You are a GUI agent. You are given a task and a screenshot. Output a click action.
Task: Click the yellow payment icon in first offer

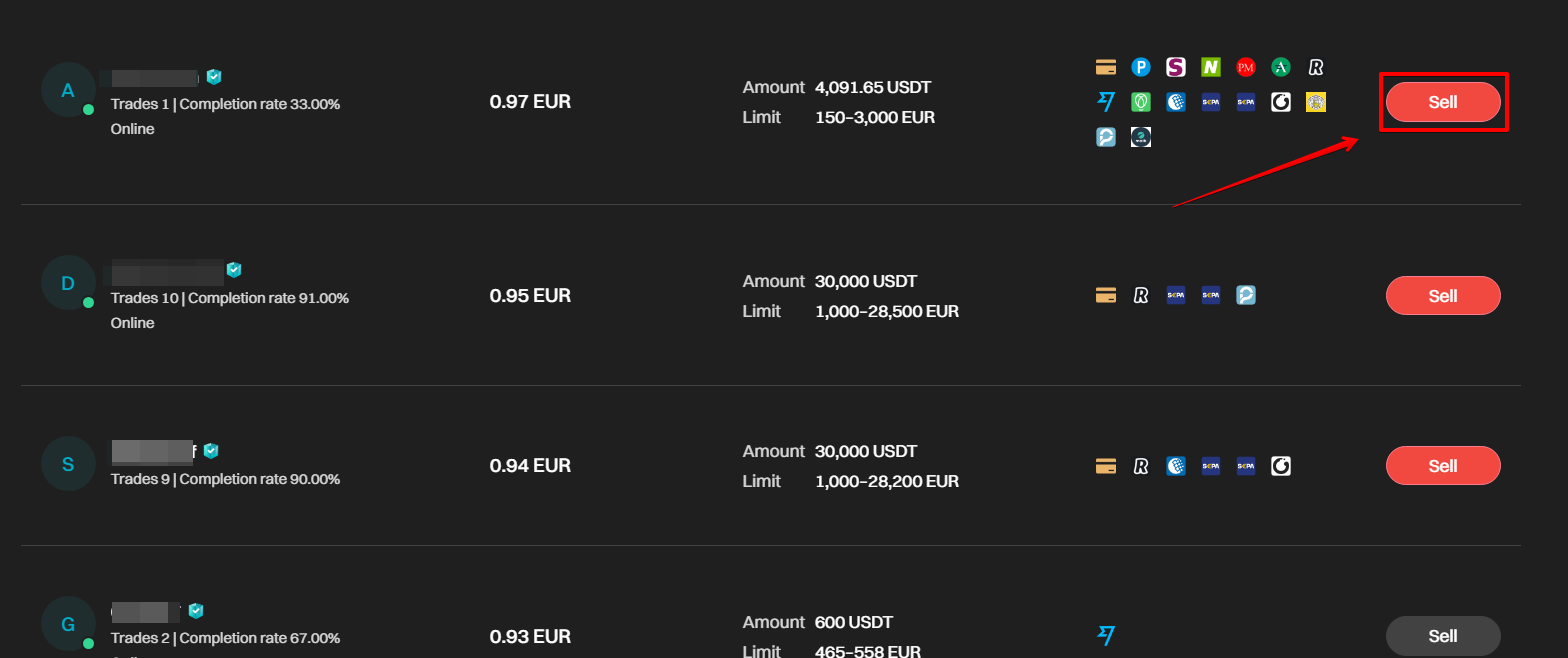(1316, 102)
